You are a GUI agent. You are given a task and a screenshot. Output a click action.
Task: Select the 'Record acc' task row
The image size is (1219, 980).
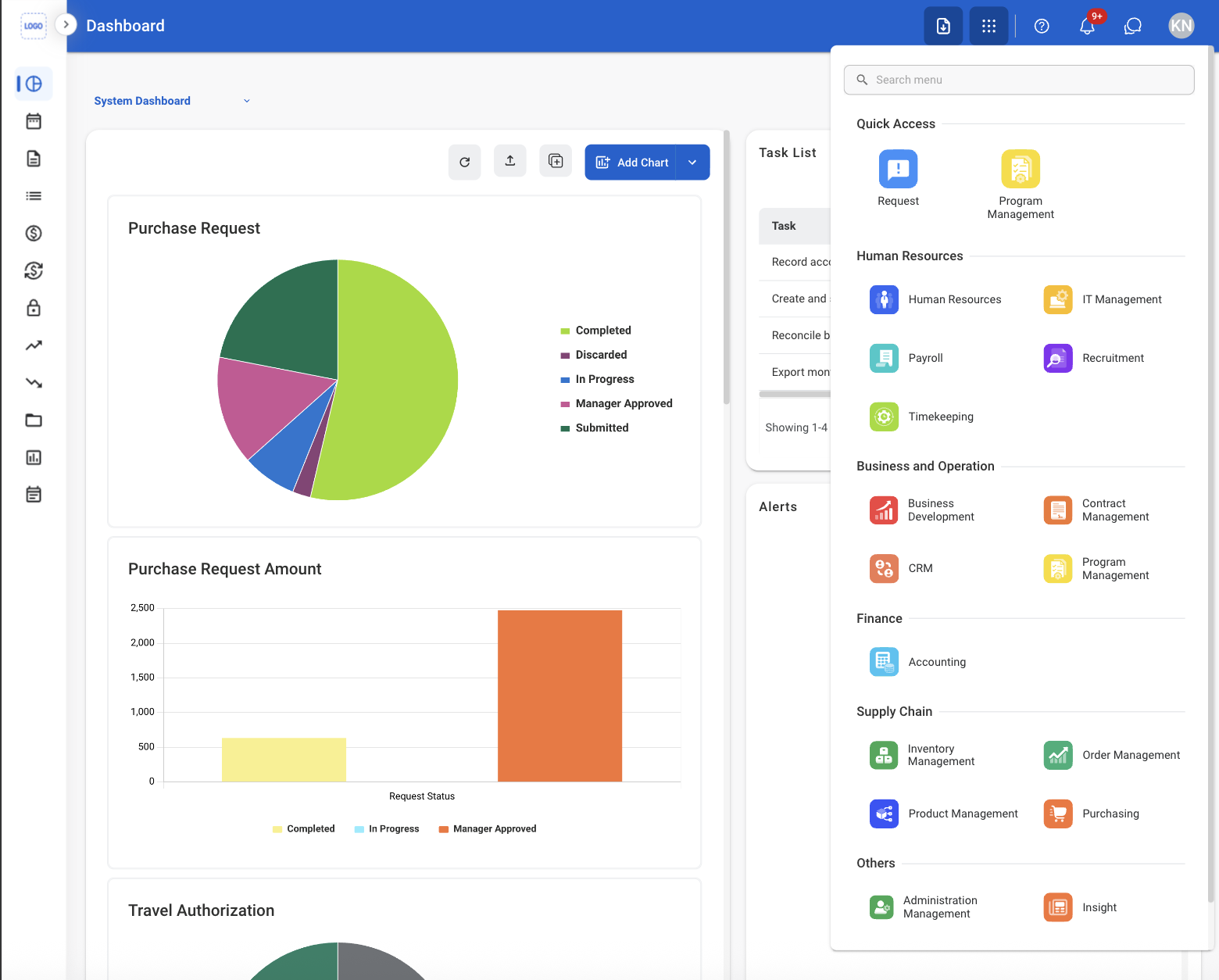pyautogui.click(x=795, y=262)
